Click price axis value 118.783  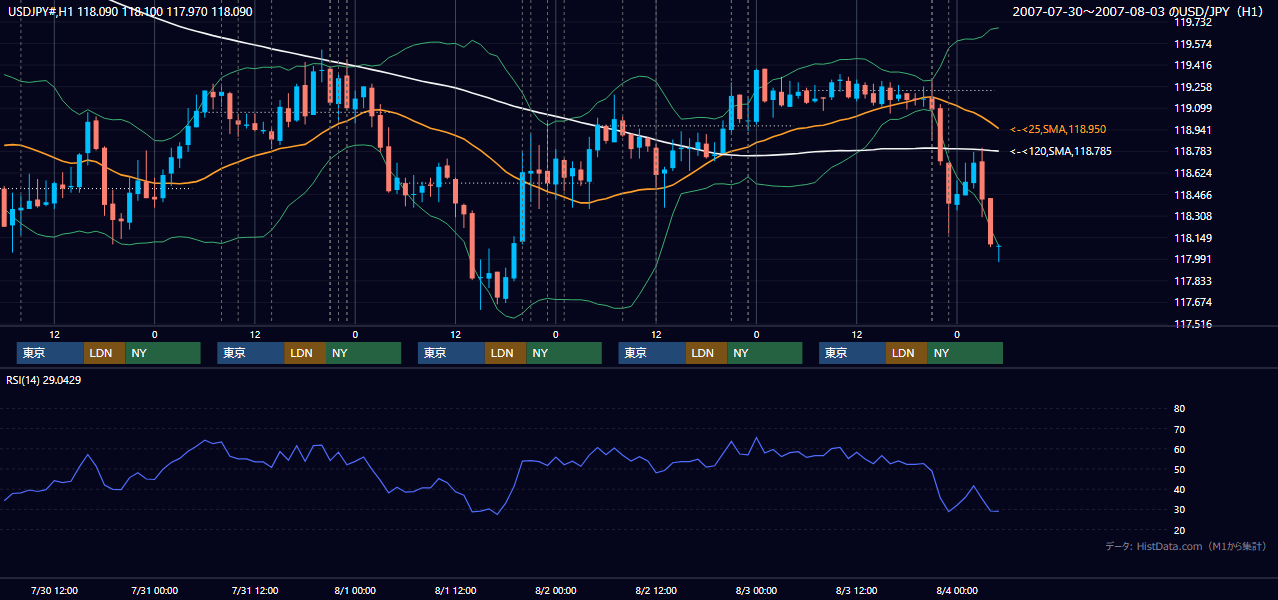(x=1194, y=152)
